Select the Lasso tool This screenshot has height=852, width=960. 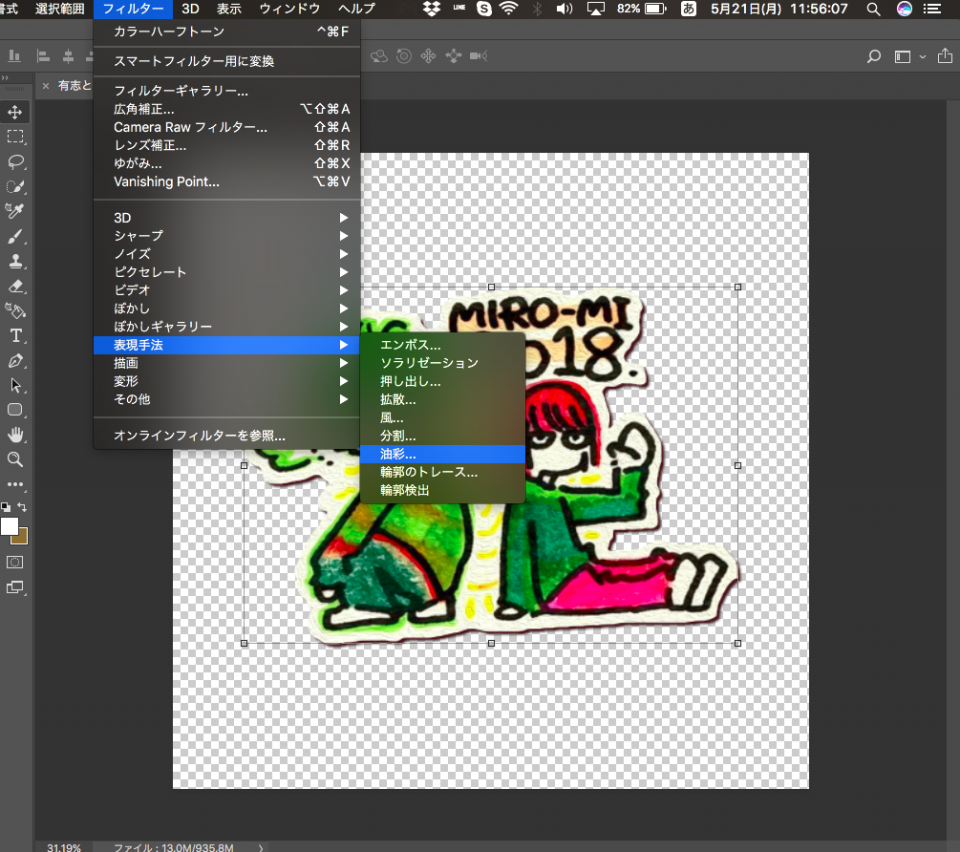[15, 162]
